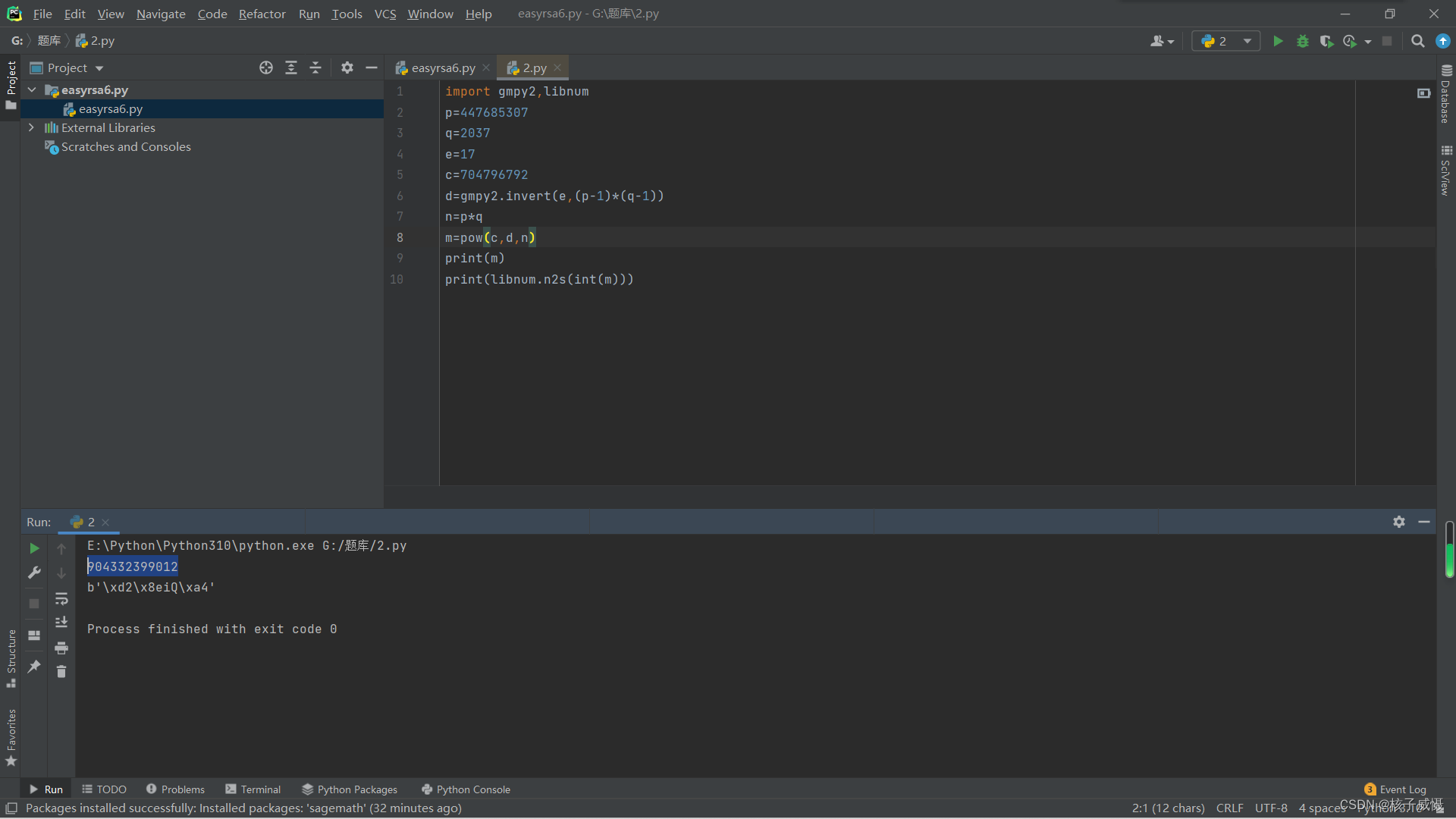
Task: Toggle soft-wrap in Run console
Action: (61, 599)
